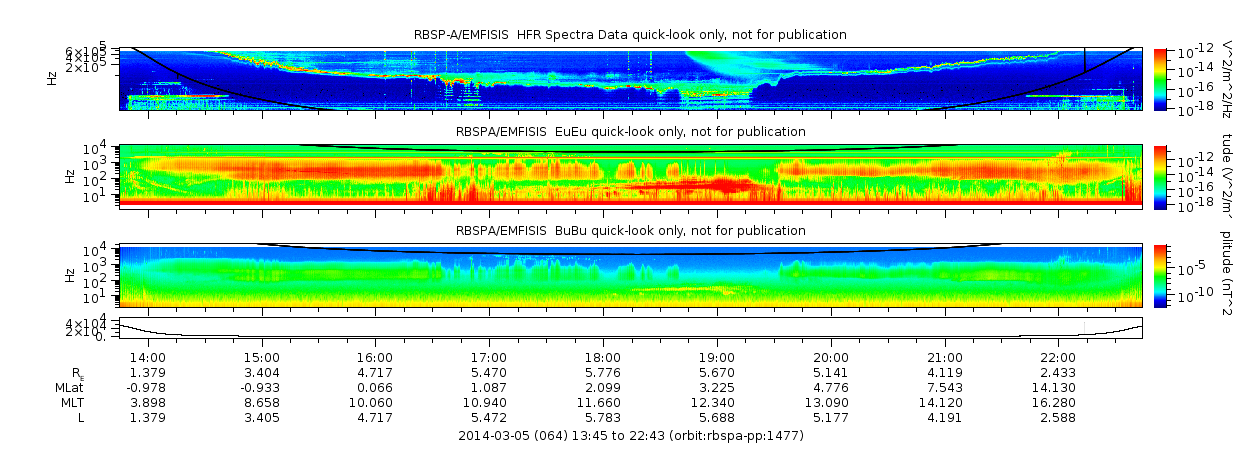Click the HFR Spectra color bar
Viewport: 1250px width, 449px height.
pos(1161,78)
